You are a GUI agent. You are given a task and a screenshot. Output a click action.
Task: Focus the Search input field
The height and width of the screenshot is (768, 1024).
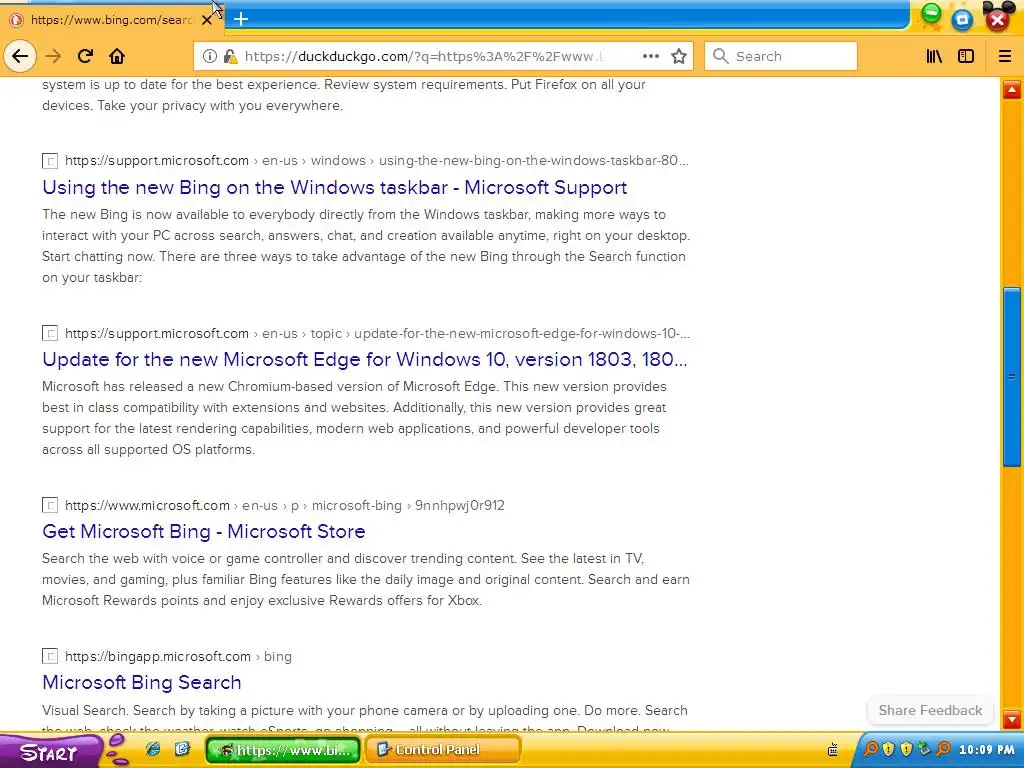pyautogui.click(x=781, y=56)
